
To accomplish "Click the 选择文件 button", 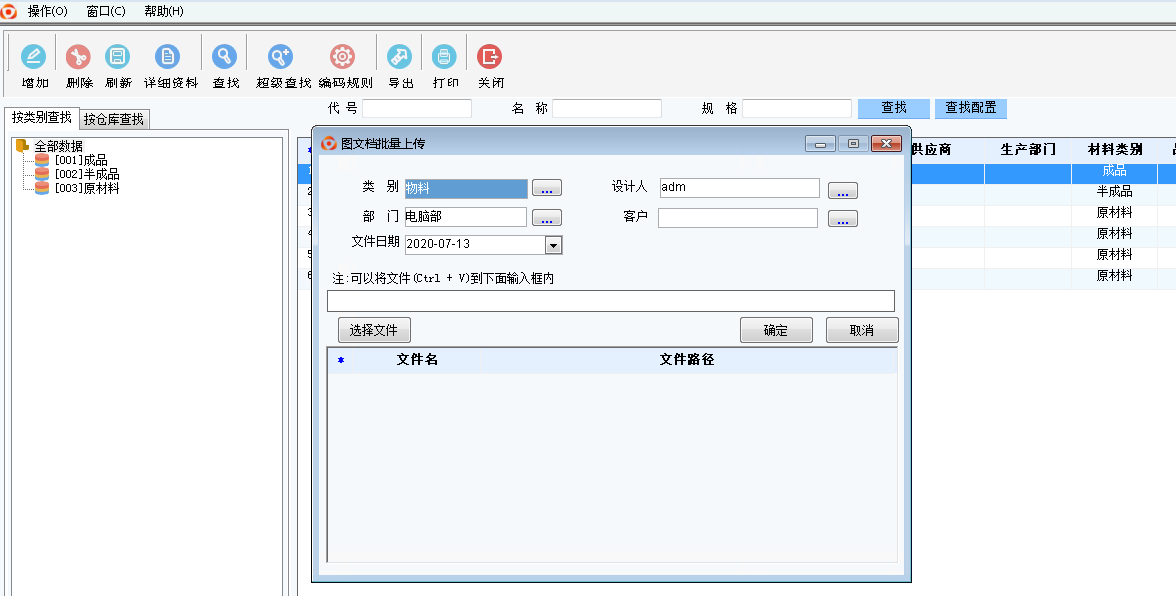I will [x=374, y=330].
